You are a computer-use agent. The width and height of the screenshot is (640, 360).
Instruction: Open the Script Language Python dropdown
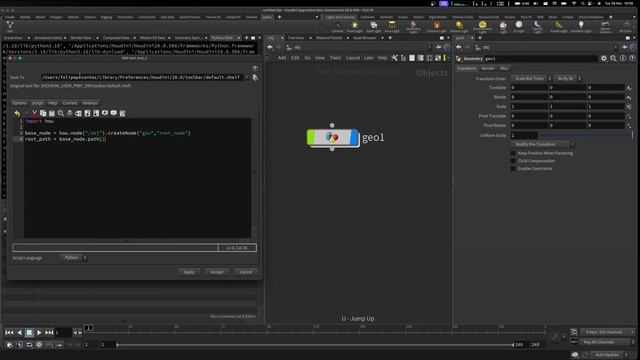[74, 258]
